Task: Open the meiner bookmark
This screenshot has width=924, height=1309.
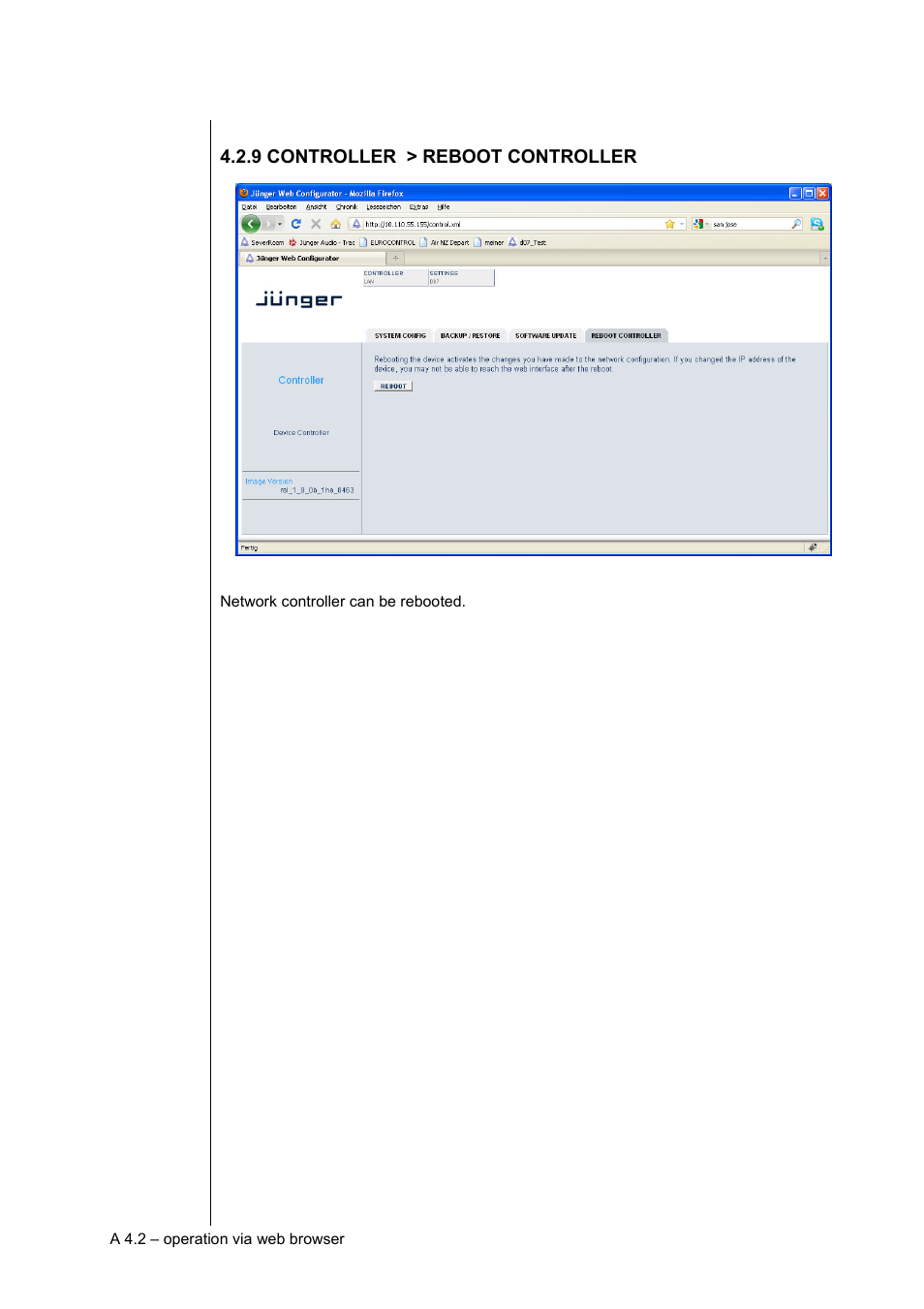Action: (489, 242)
